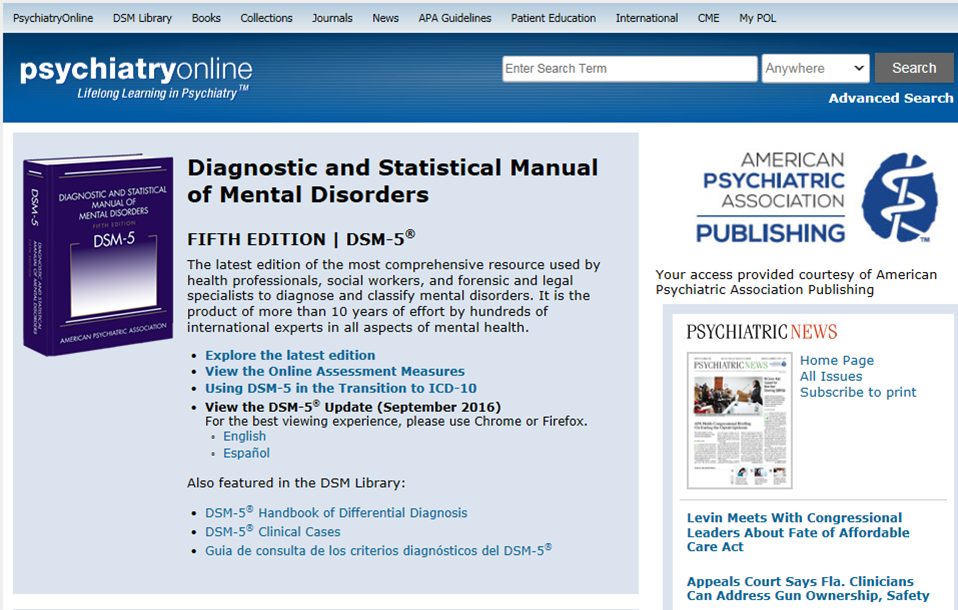Open the All Issues link
958x610 pixels.
pos(831,377)
